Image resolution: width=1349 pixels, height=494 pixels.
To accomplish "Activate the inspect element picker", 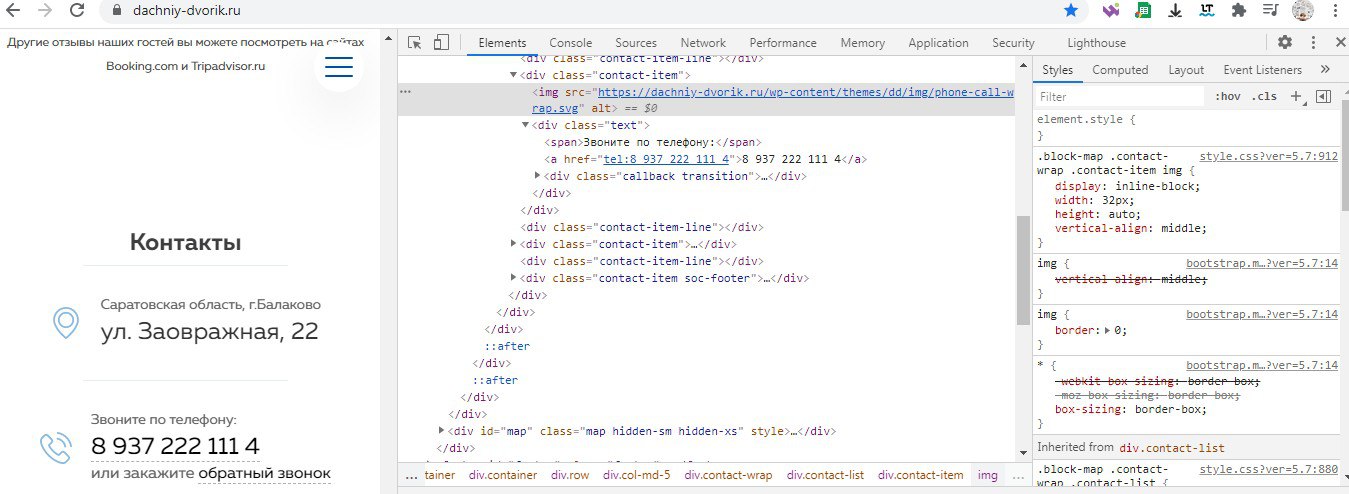I will (x=415, y=42).
